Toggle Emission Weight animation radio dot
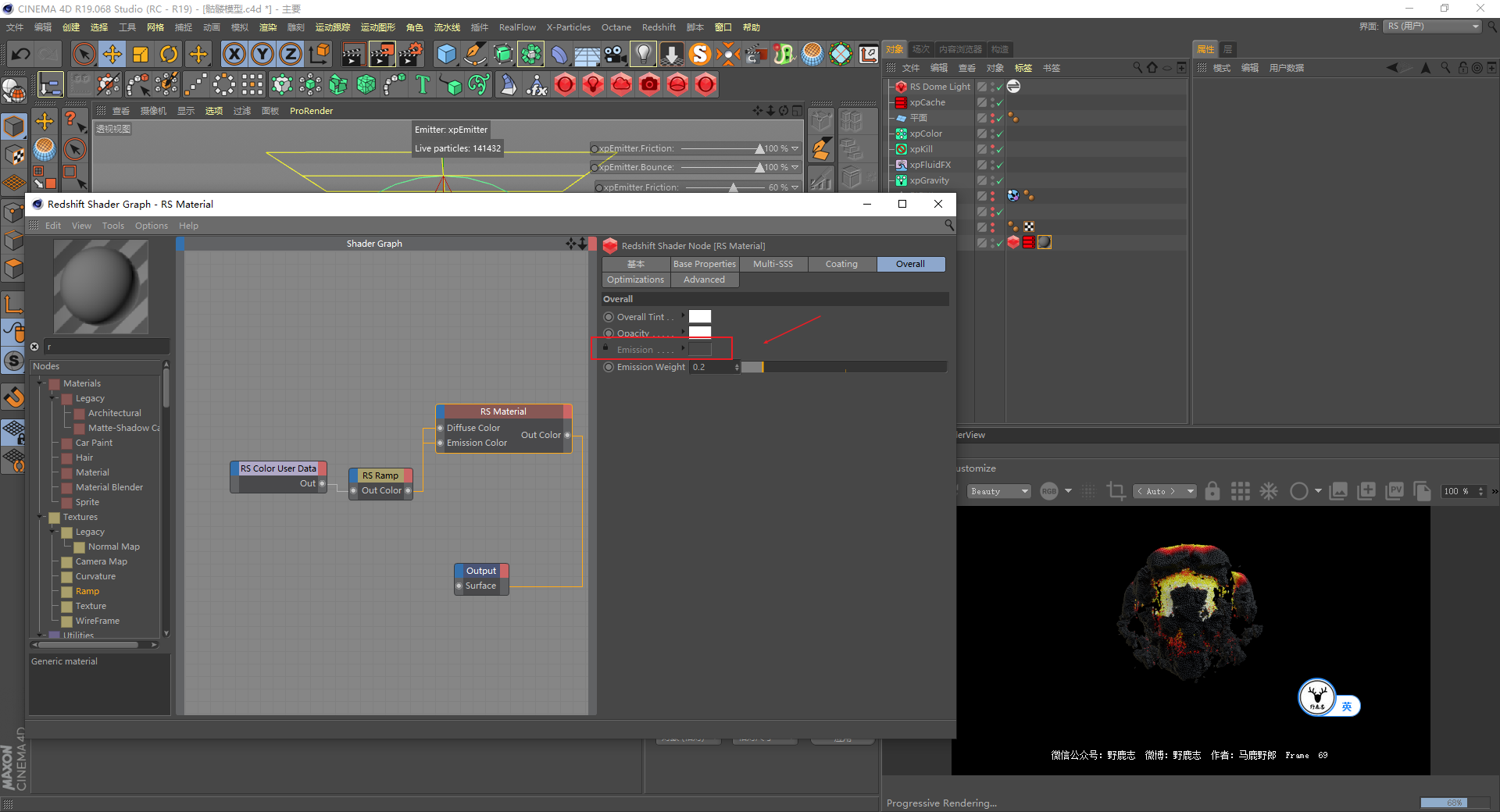The image size is (1500, 812). [x=609, y=367]
